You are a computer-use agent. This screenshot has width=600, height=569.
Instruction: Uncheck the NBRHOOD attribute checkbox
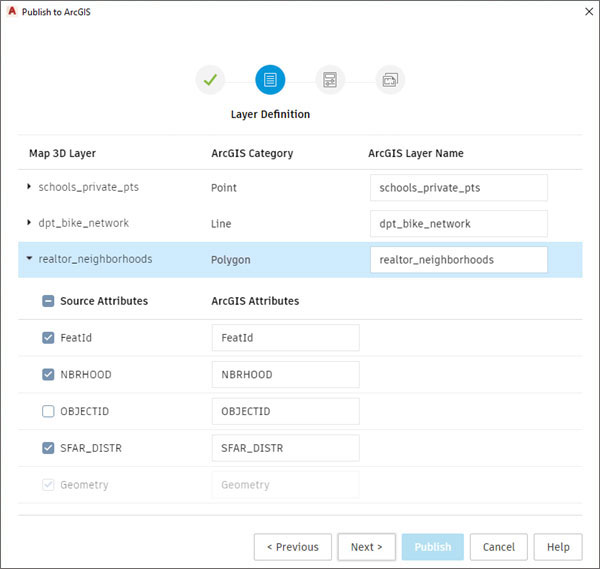(48, 375)
